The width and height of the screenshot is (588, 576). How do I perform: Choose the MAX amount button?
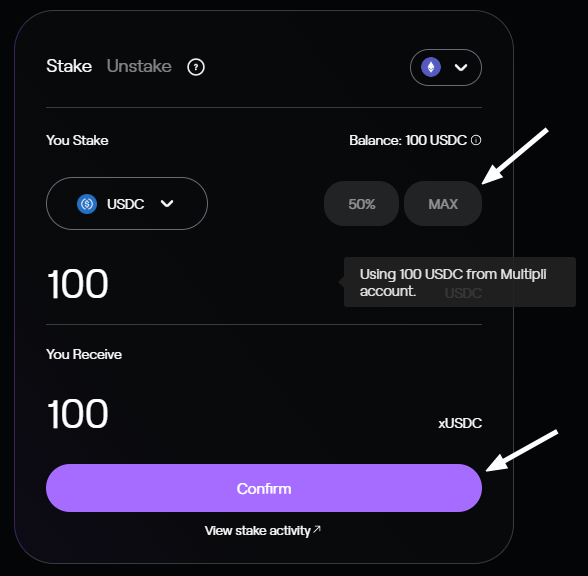(443, 204)
